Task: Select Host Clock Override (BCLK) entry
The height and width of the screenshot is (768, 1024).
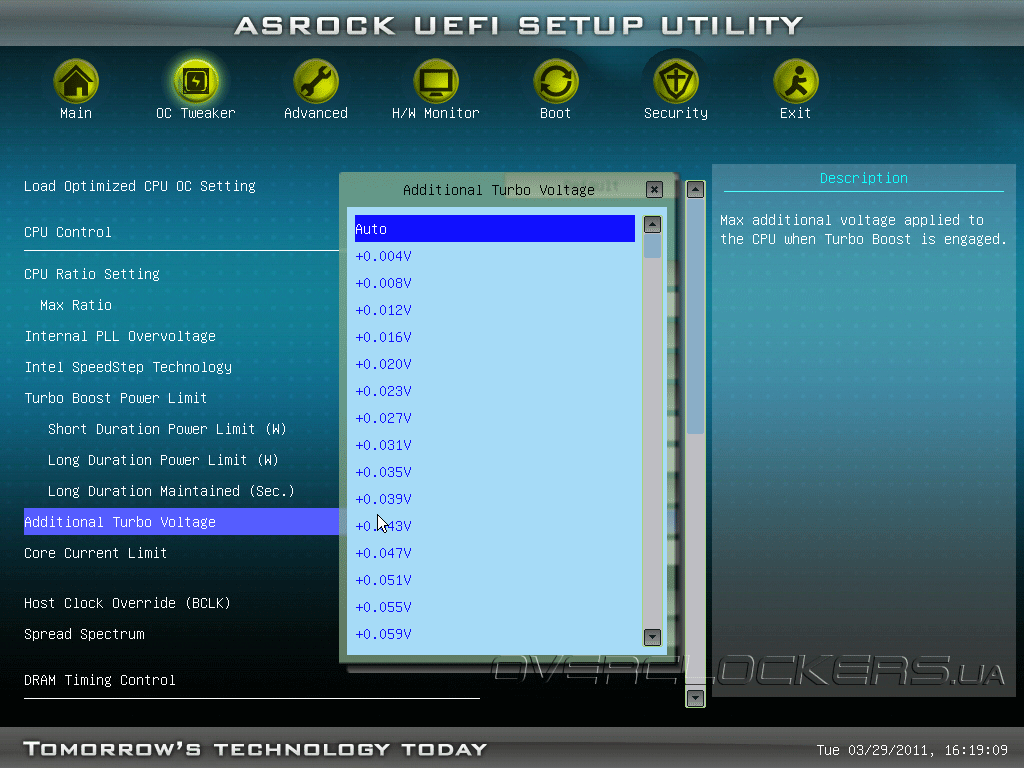Action: tap(127, 603)
